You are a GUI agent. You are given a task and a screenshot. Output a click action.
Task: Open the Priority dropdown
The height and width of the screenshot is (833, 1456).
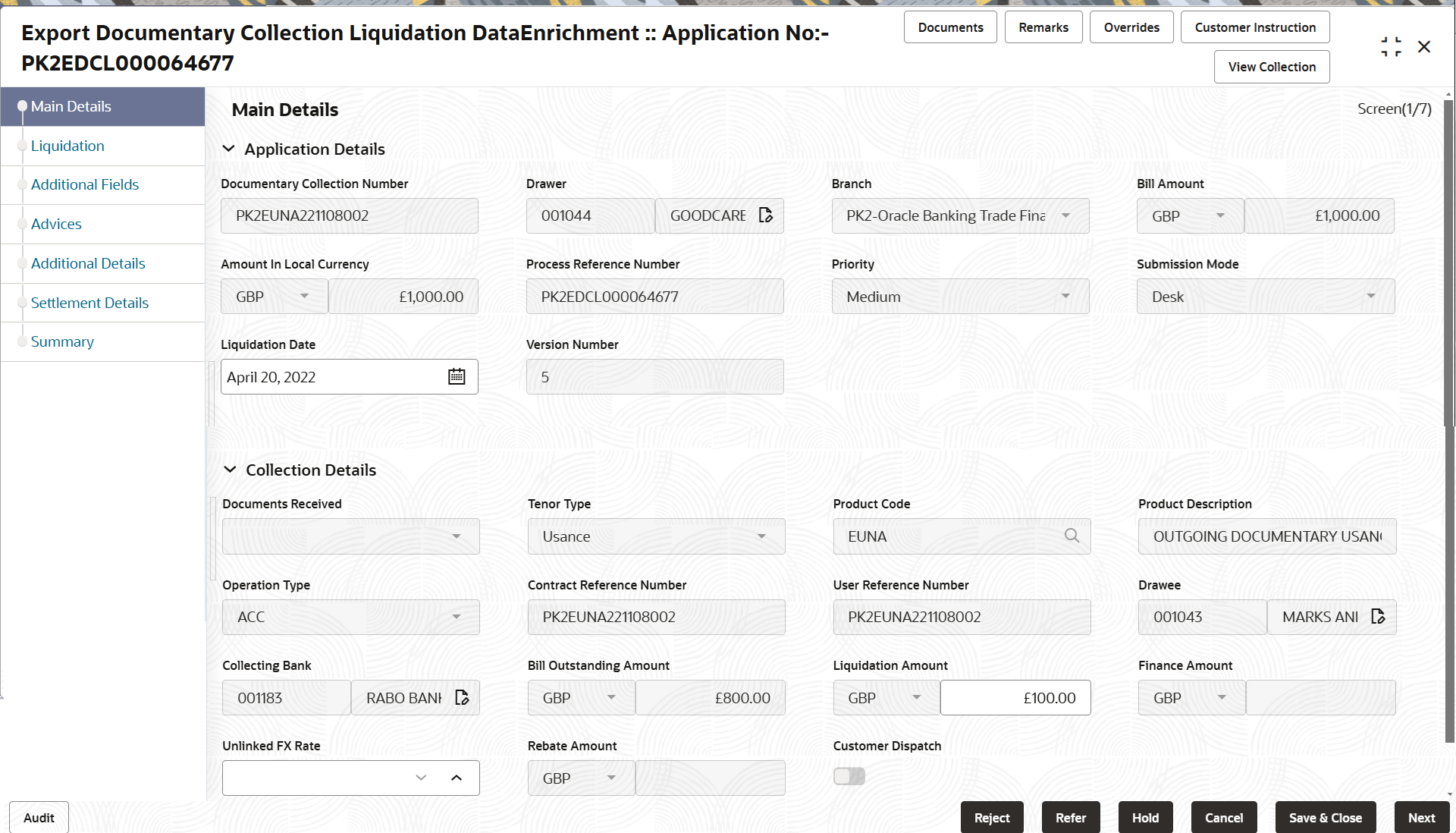point(959,297)
